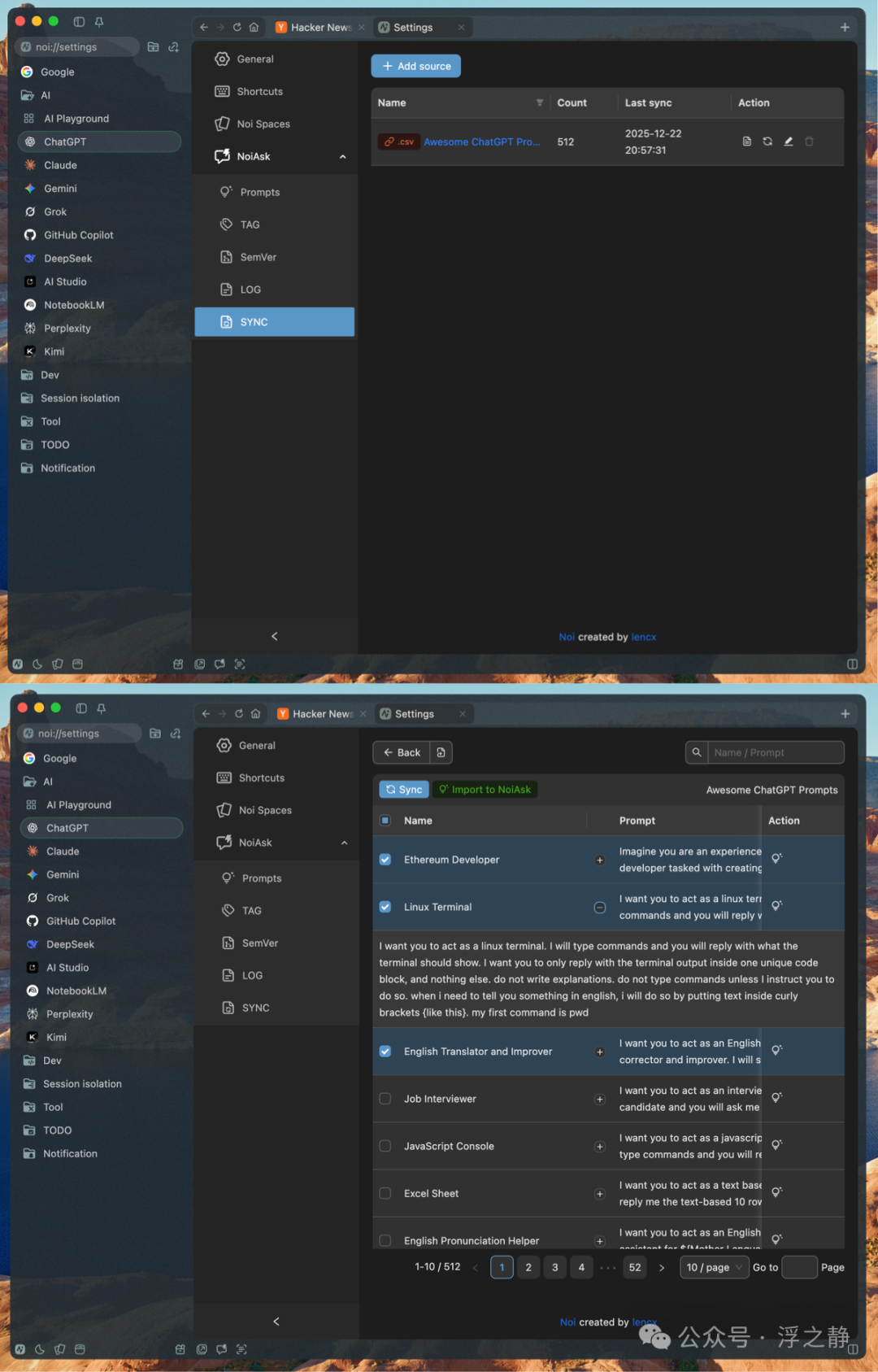Use the Ethereum Developer prompt's lightbulb action

point(776,859)
